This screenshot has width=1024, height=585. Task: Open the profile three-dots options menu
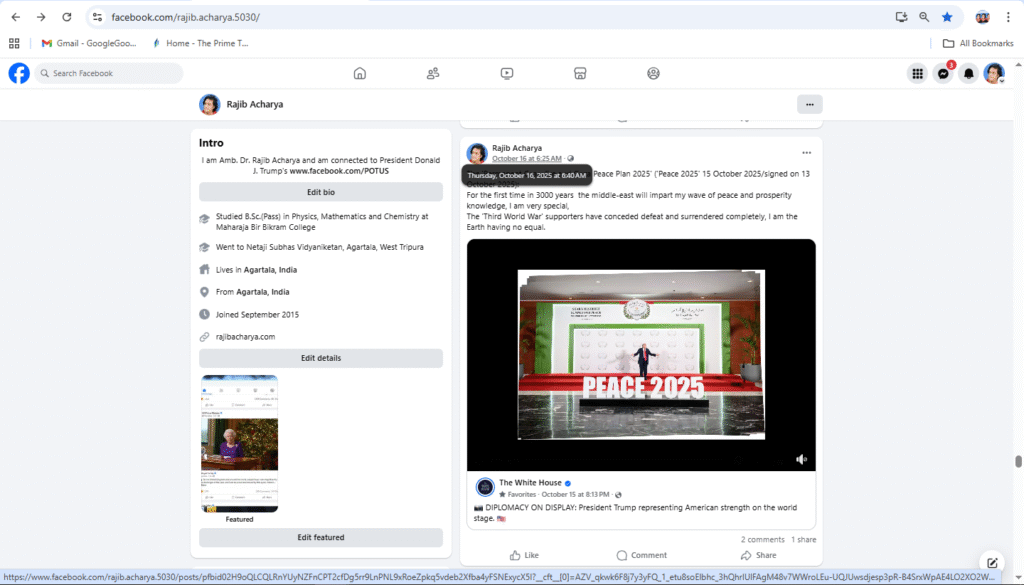[x=809, y=104]
